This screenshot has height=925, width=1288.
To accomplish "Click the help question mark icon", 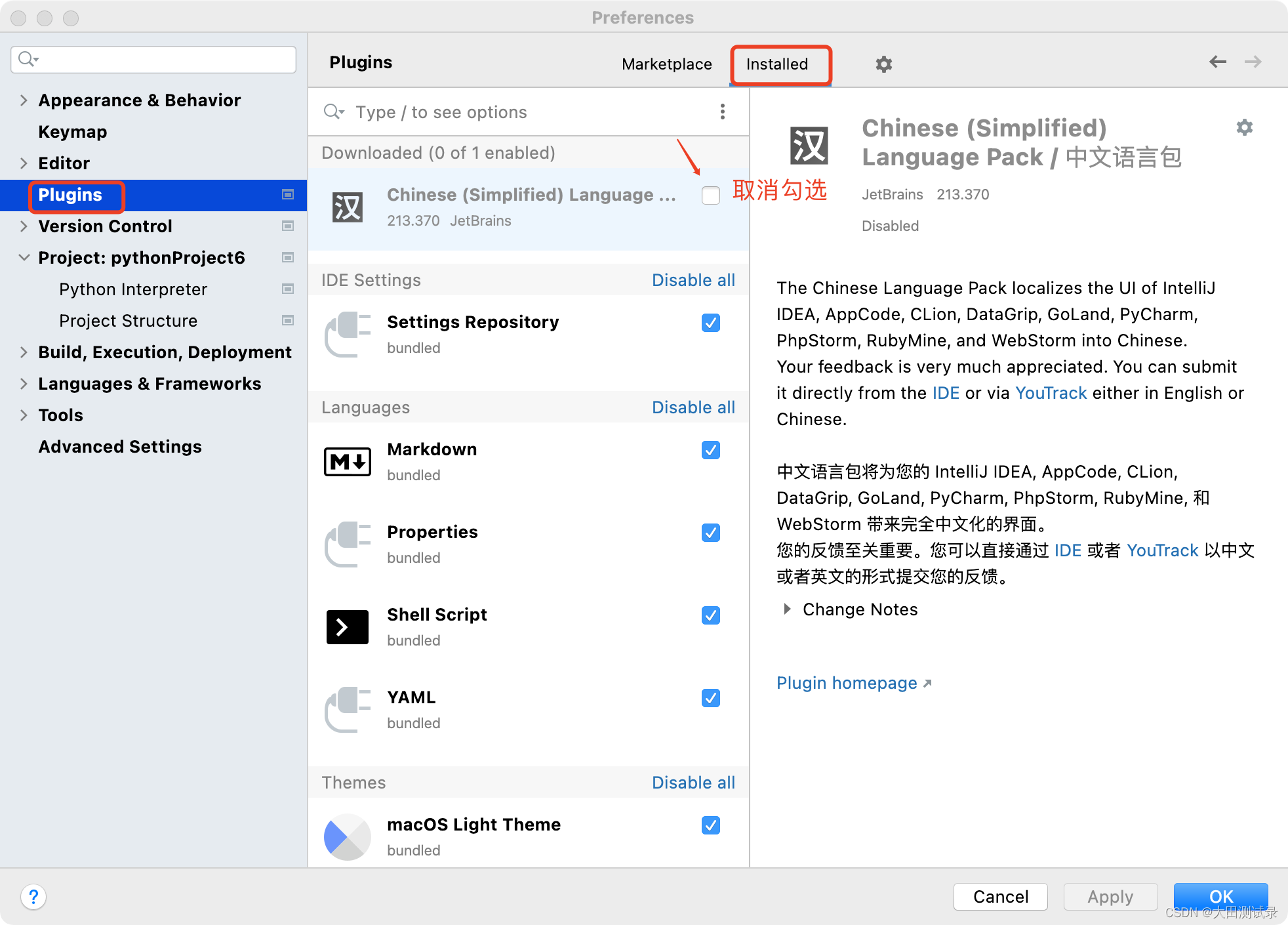I will (33, 896).
